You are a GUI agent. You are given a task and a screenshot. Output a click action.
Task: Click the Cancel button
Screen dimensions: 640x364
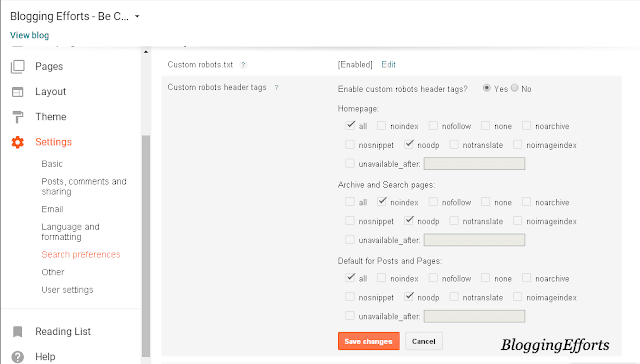click(424, 341)
